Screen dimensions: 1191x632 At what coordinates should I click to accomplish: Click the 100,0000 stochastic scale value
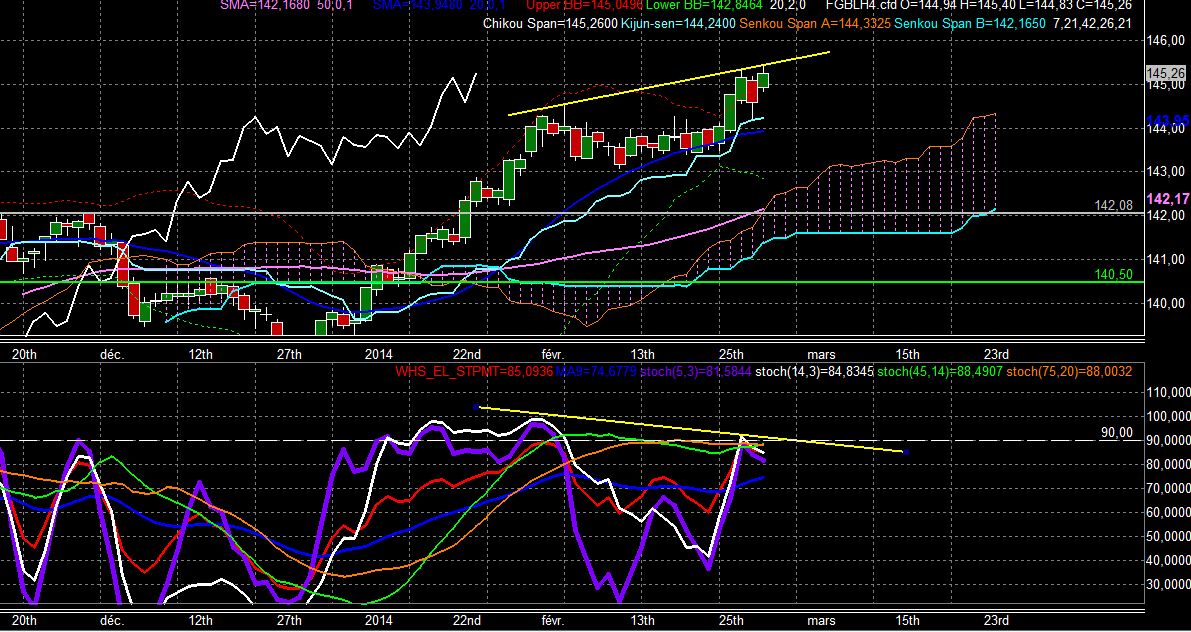pos(1167,416)
